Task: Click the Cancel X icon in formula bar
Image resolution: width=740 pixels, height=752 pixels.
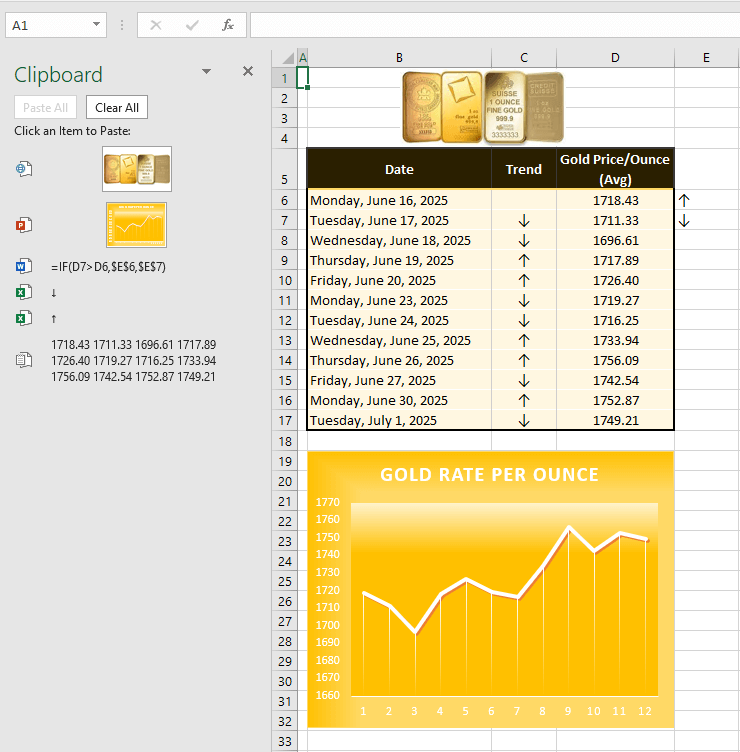Action: (x=156, y=25)
